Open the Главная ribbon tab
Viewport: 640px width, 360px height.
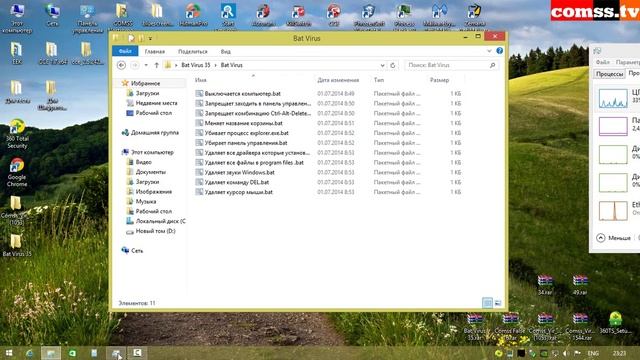155,51
